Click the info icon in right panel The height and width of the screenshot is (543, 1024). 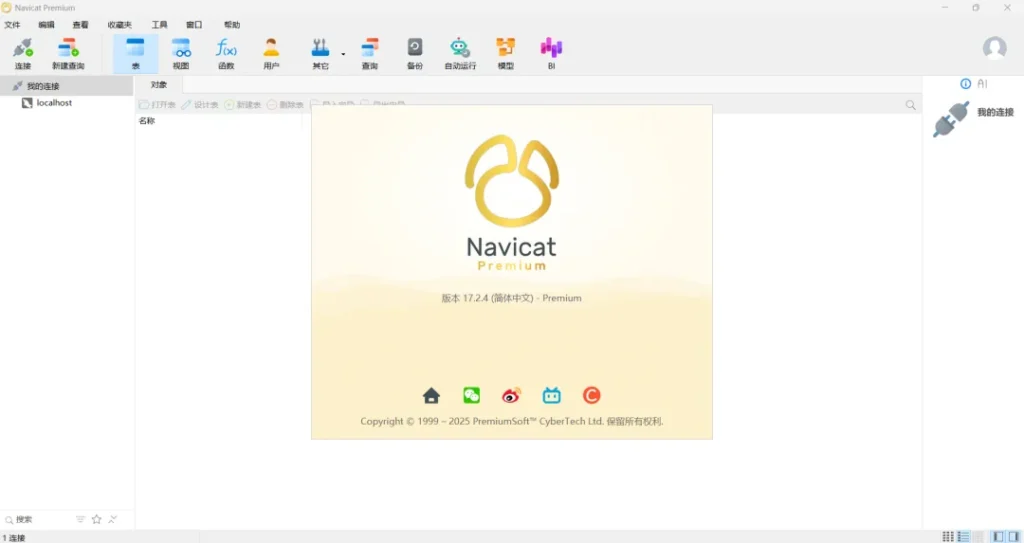965,84
